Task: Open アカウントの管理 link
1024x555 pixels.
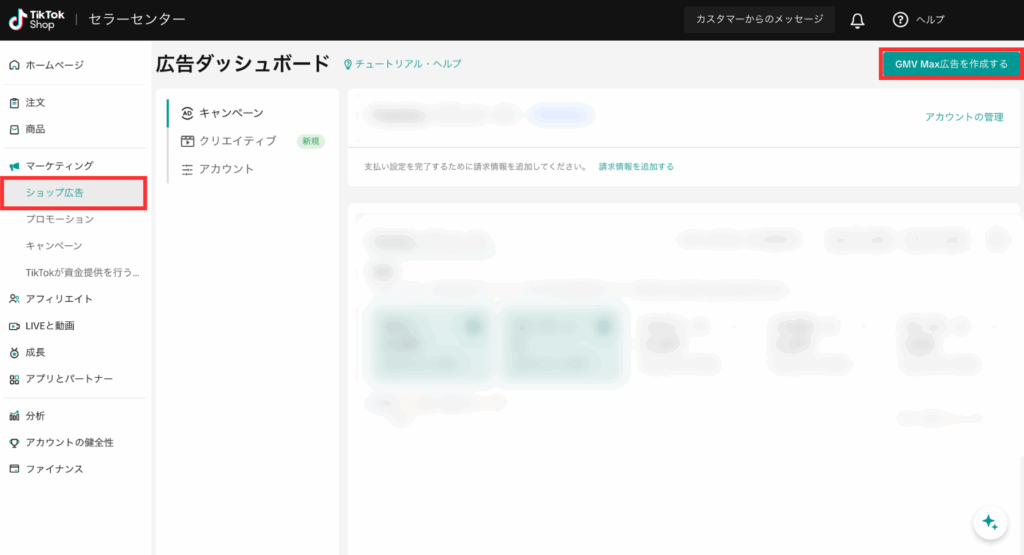Action: [x=963, y=117]
